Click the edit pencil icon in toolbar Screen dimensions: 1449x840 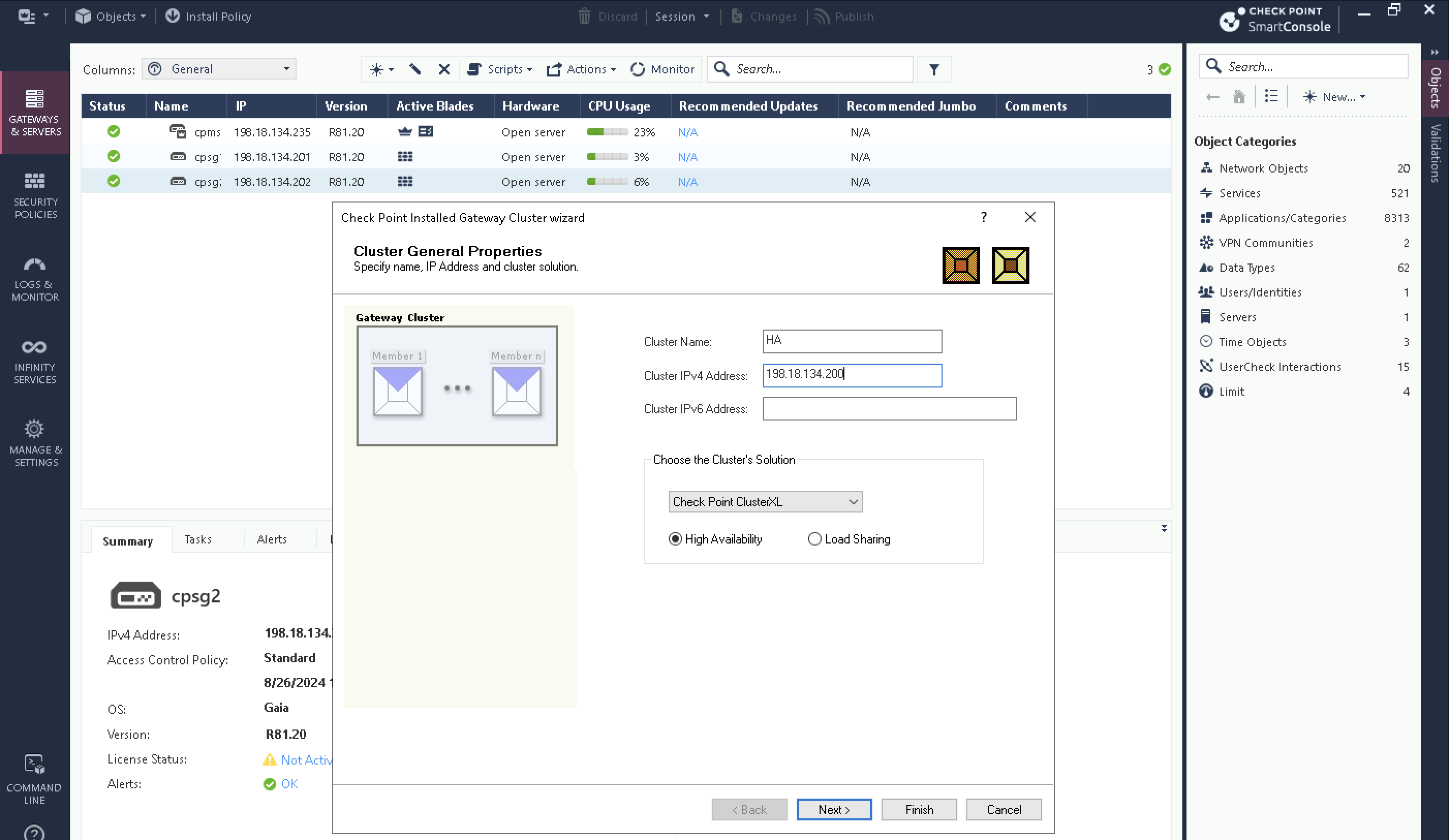(x=415, y=70)
